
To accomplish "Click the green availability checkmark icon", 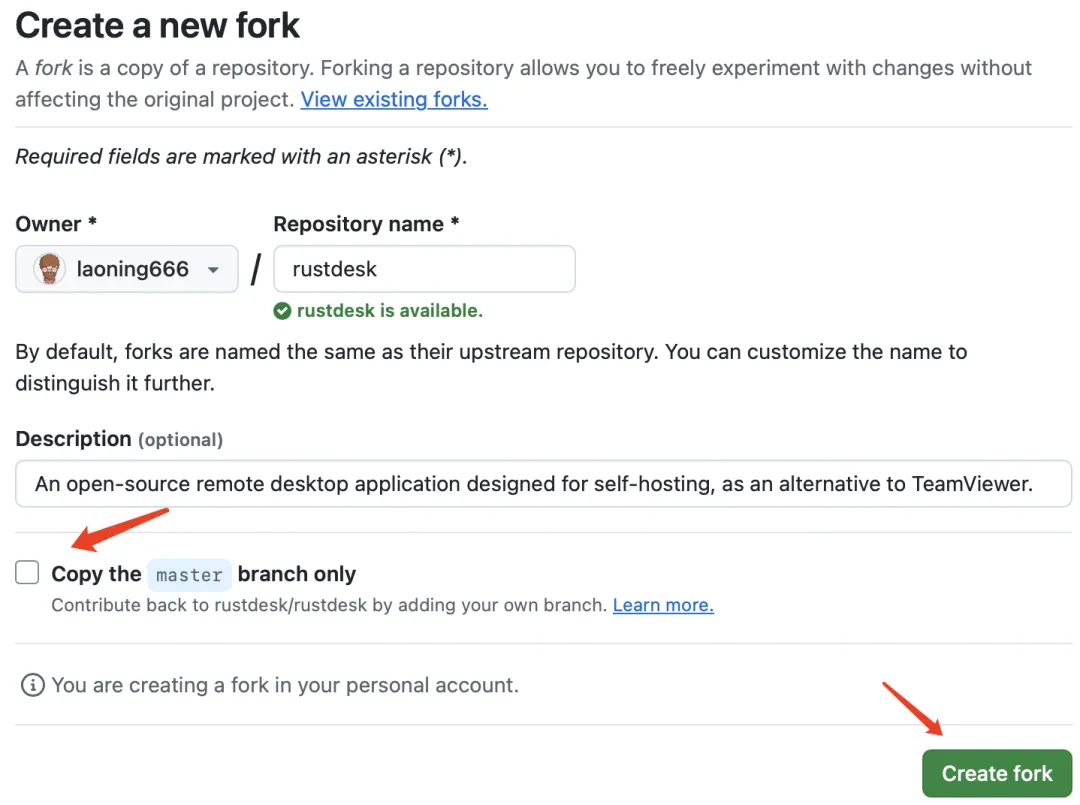I will pyautogui.click(x=282, y=311).
